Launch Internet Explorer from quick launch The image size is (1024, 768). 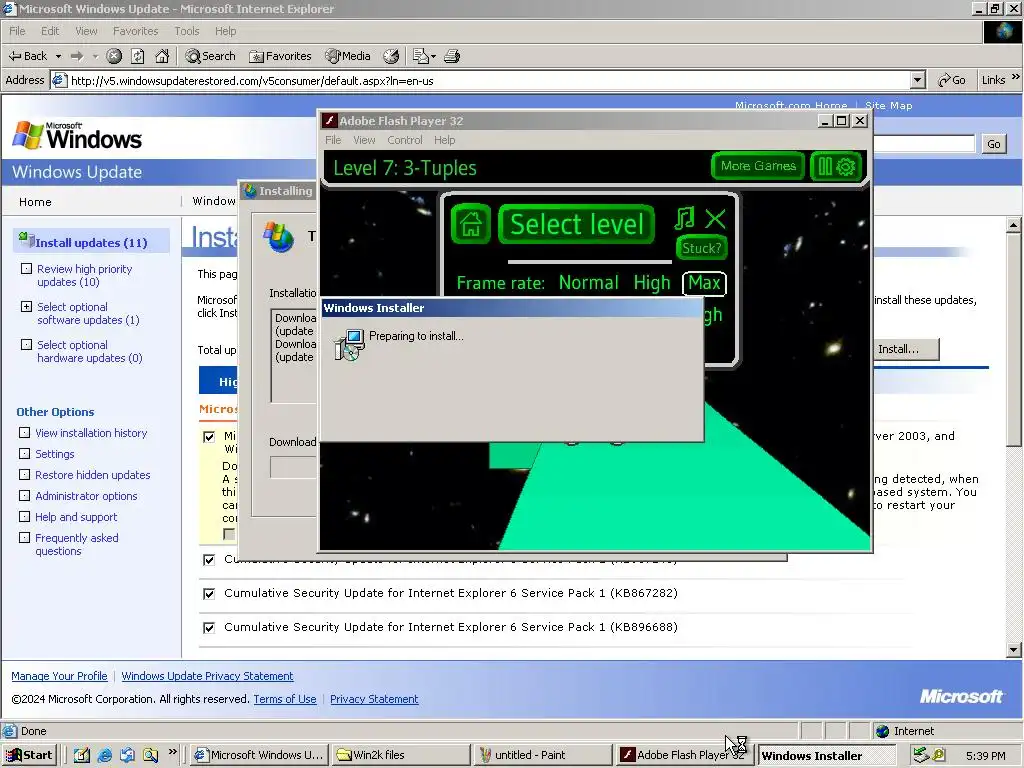104,755
